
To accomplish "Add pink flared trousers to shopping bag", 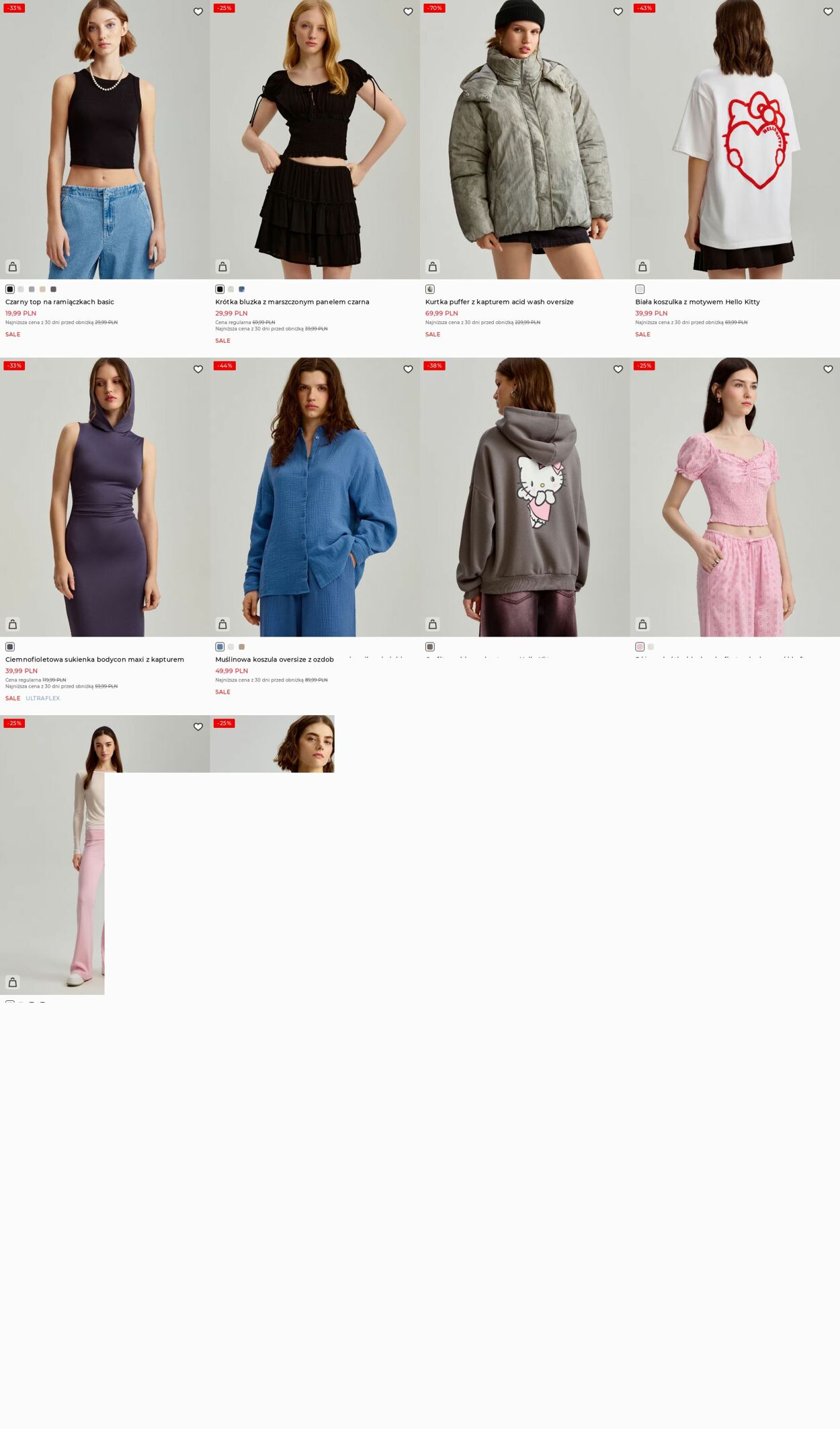I will (x=13, y=982).
